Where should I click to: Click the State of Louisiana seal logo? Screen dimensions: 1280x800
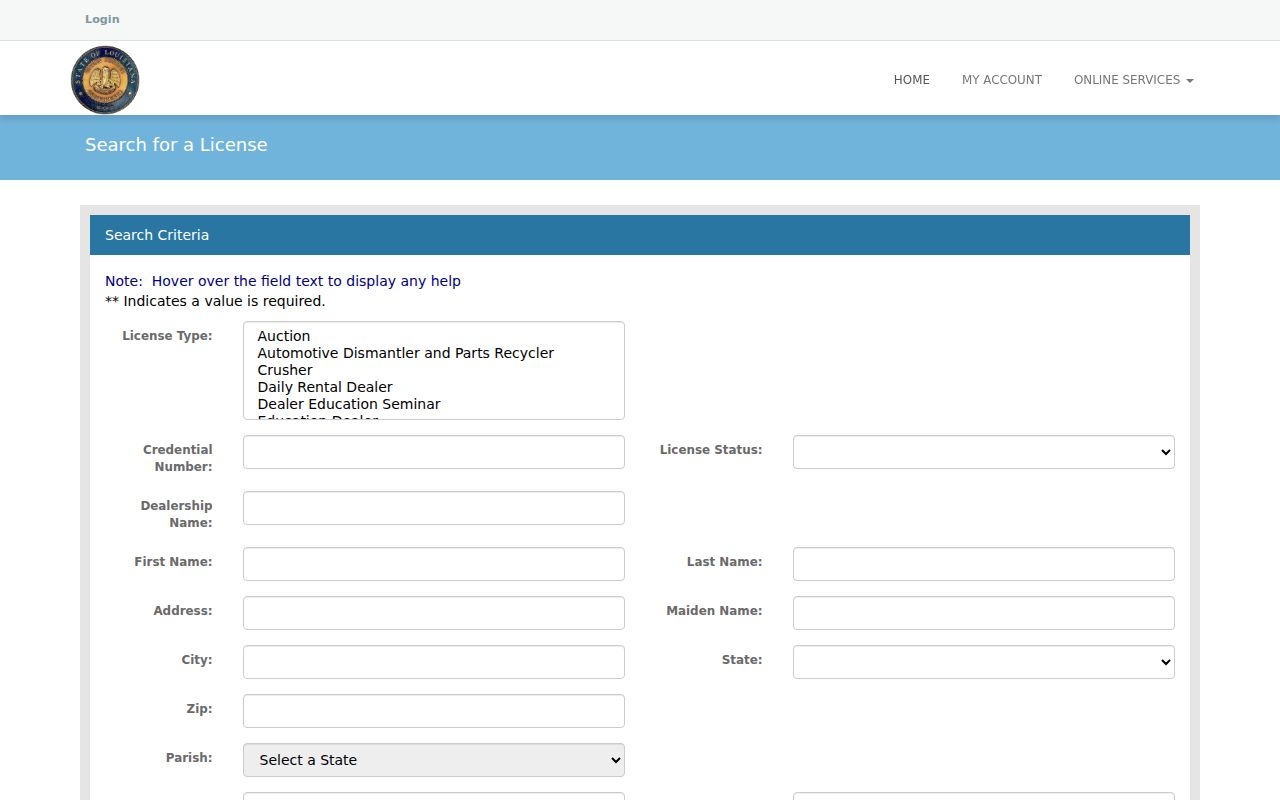pos(105,80)
